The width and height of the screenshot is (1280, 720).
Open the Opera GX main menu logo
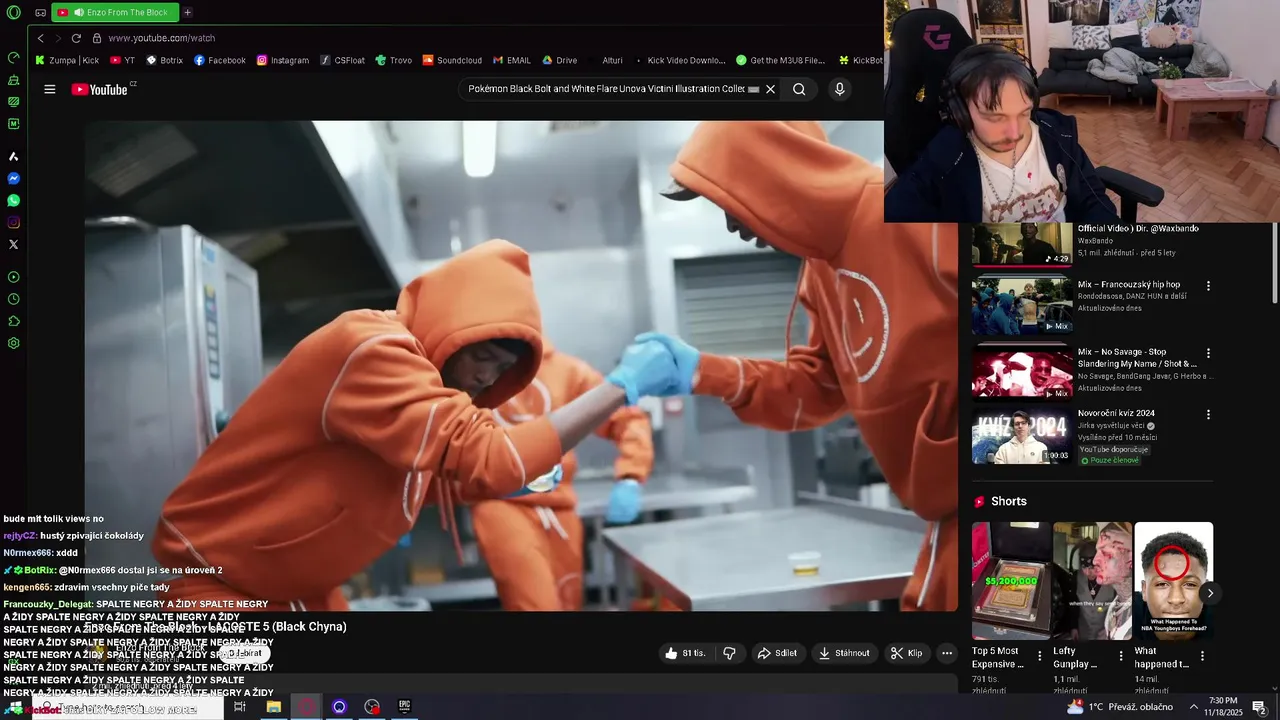point(14,13)
